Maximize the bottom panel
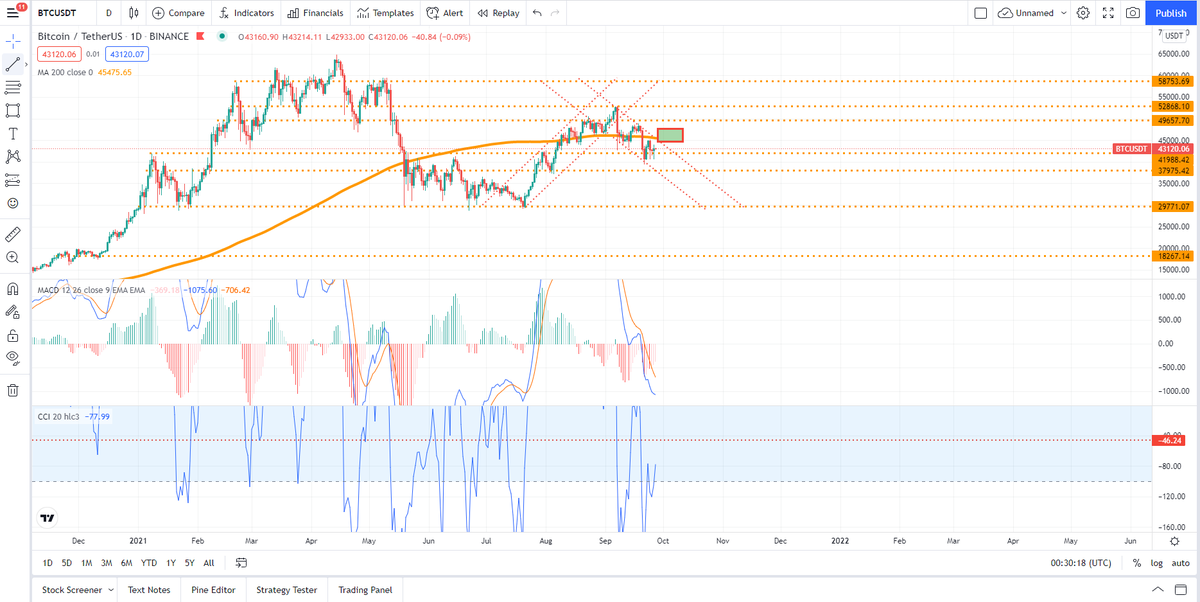Screen dimensions: 1200x602 (x=1182, y=590)
